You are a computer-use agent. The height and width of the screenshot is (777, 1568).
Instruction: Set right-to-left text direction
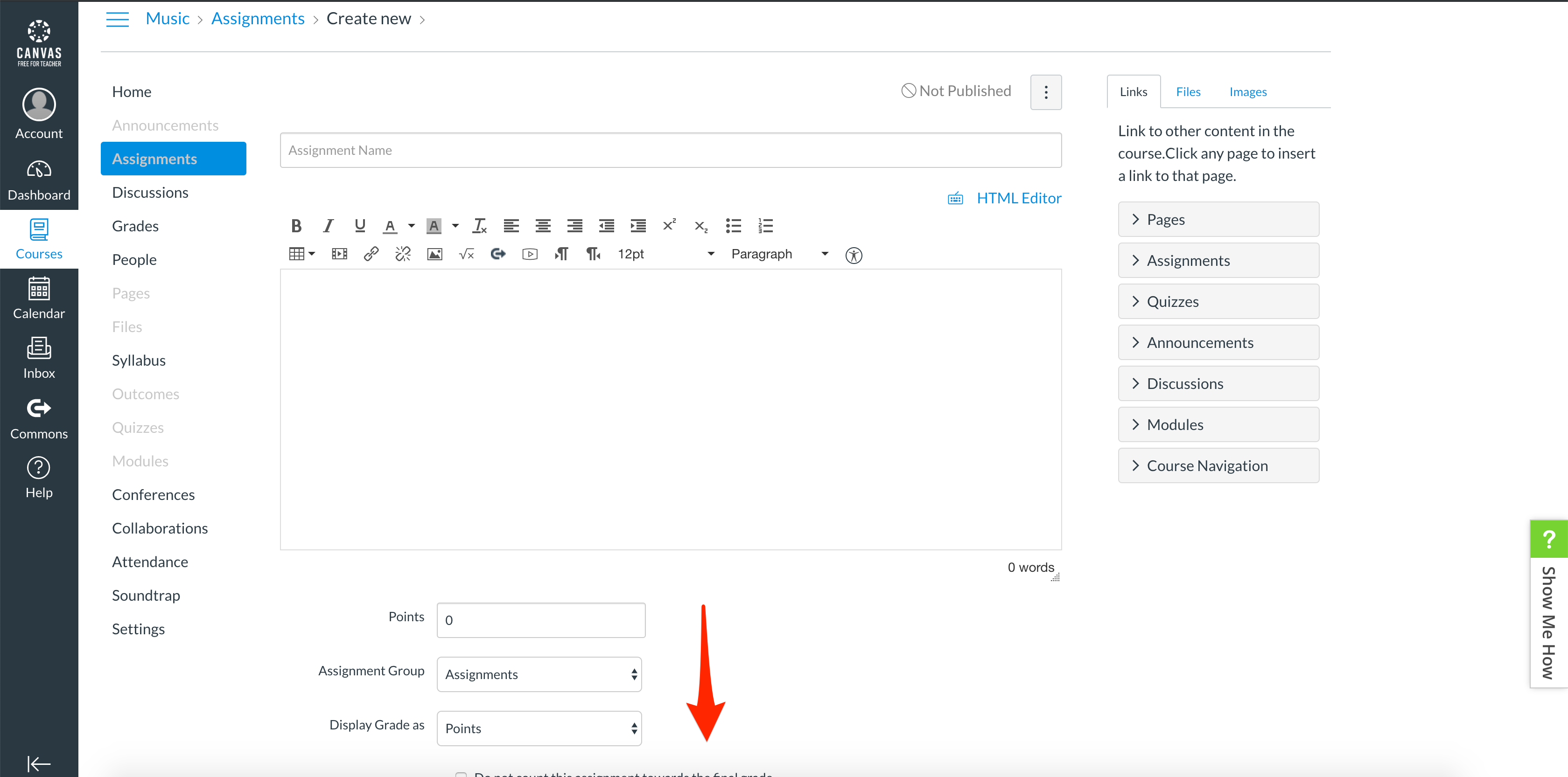593,254
